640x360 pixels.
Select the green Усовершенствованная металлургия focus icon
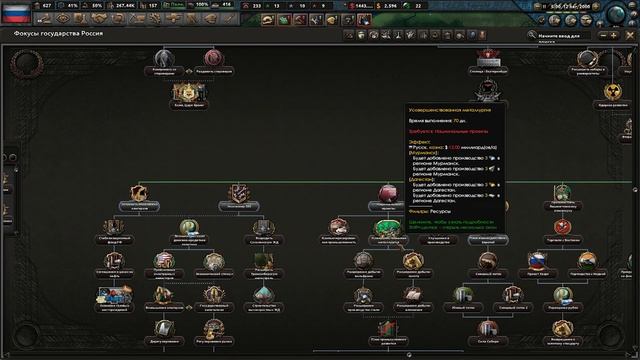pos(388,227)
